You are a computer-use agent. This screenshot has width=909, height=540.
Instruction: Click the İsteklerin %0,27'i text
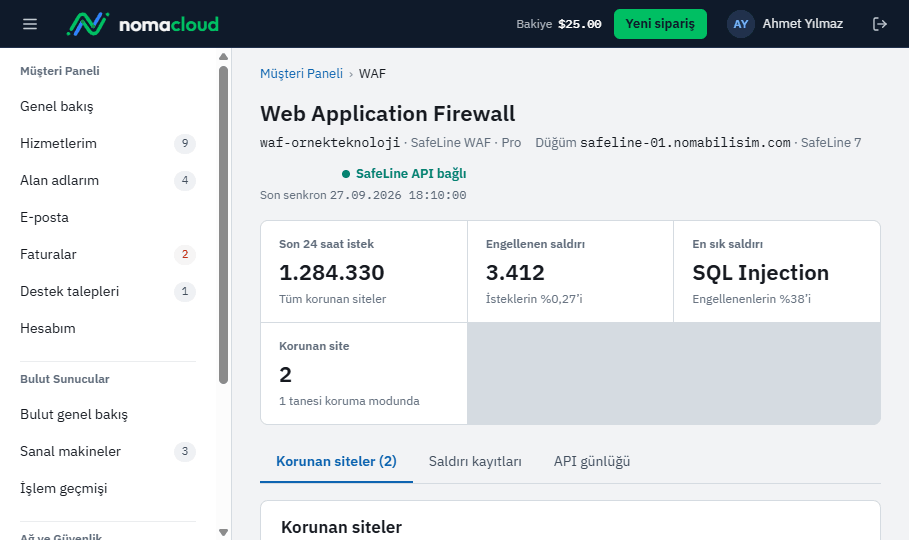[x=534, y=299]
